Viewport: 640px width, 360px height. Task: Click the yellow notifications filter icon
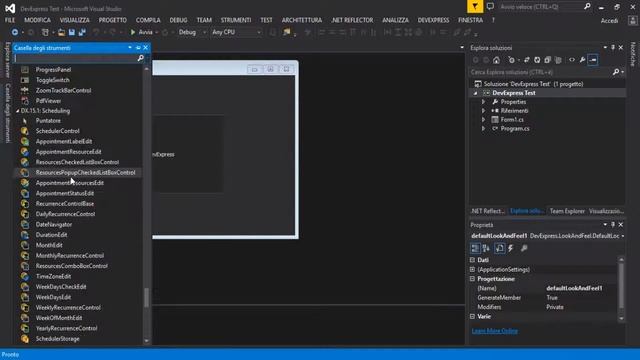[x=475, y=7]
